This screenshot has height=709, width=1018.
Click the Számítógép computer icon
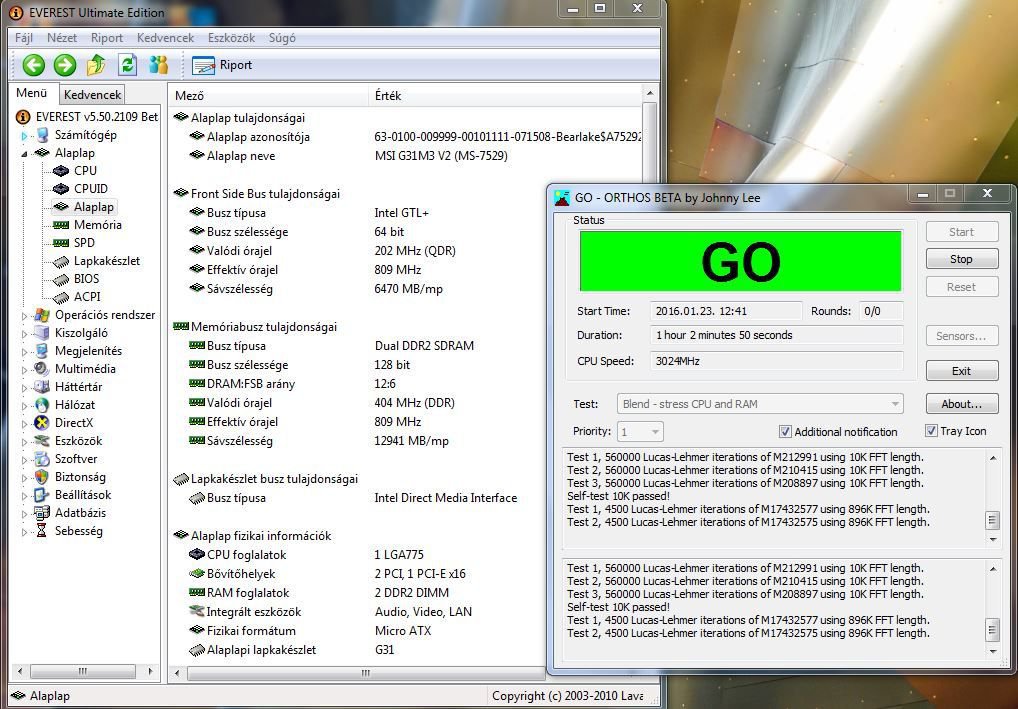coord(42,135)
